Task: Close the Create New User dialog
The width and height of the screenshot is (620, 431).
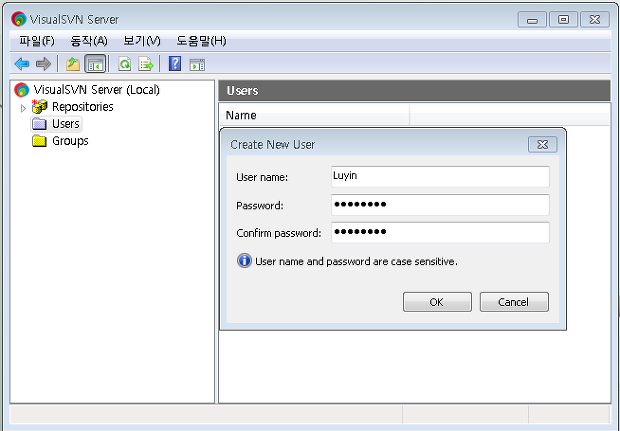Action: (x=542, y=145)
